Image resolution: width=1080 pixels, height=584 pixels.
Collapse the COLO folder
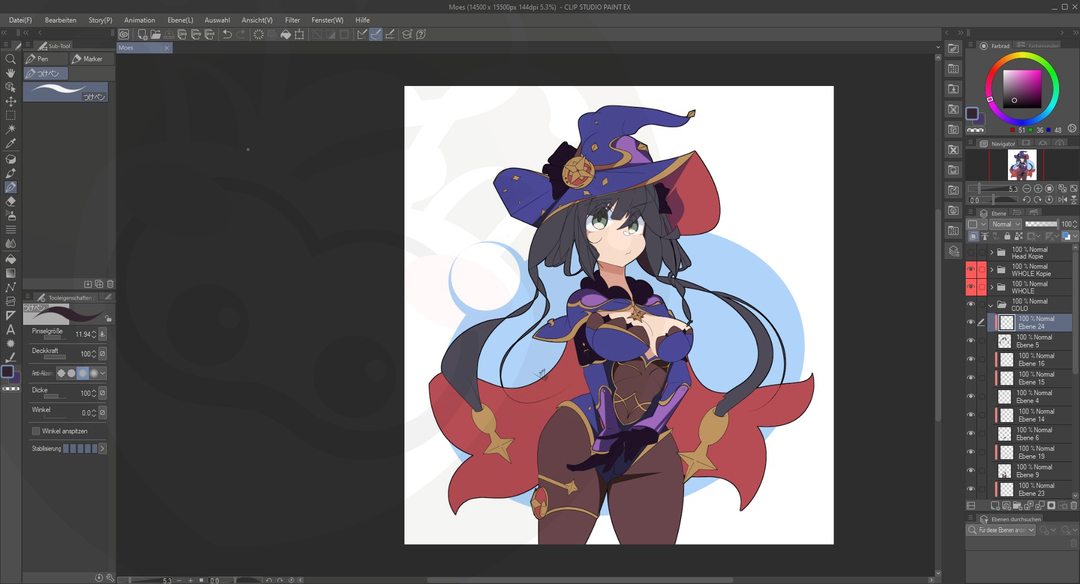[x=992, y=304]
